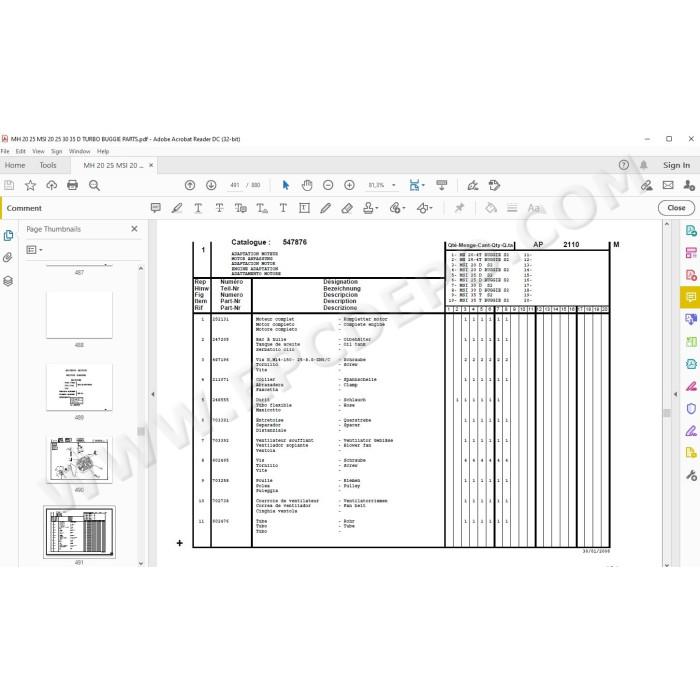Select the Strikethrough text tool
700x700 pixels.
click(x=220, y=208)
